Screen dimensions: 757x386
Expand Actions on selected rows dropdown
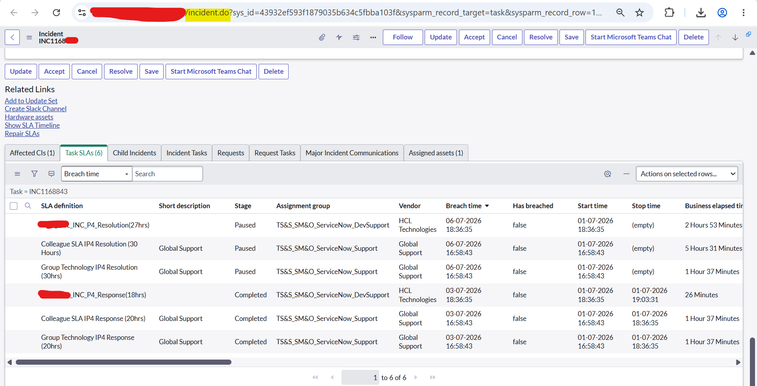point(687,174)
